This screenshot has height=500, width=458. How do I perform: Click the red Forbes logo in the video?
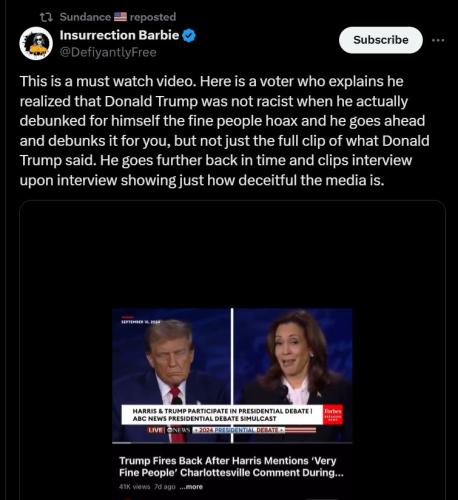click(x=333, y=415)
